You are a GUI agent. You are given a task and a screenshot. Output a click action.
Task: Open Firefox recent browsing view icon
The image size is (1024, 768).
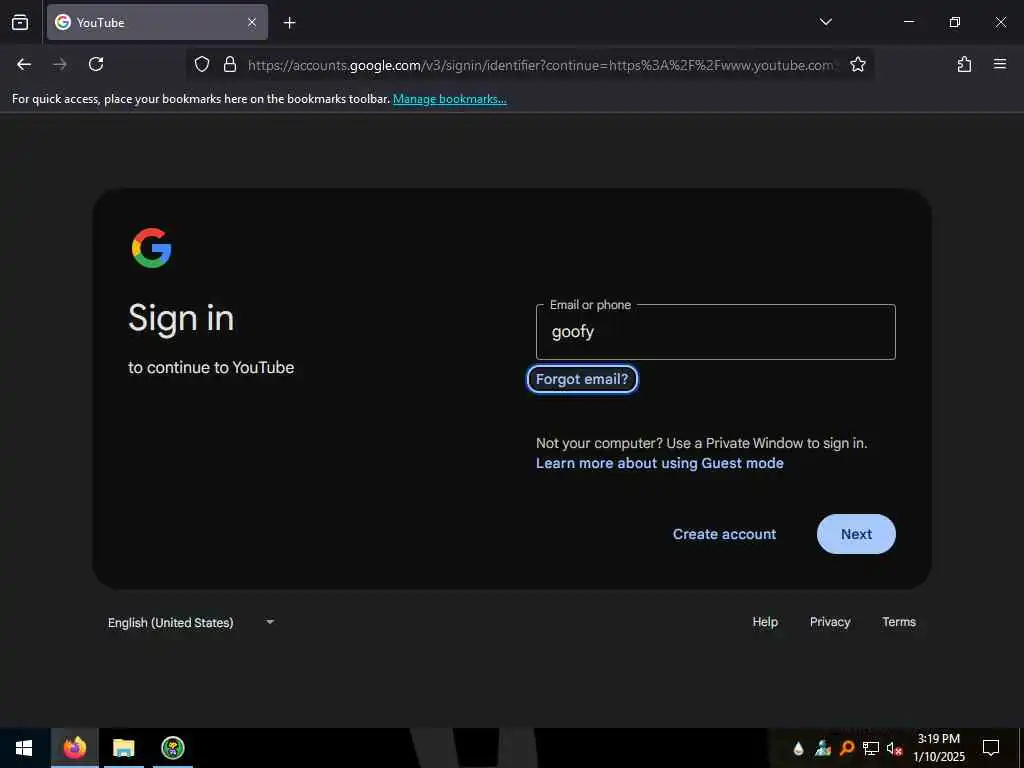(20, 22)
